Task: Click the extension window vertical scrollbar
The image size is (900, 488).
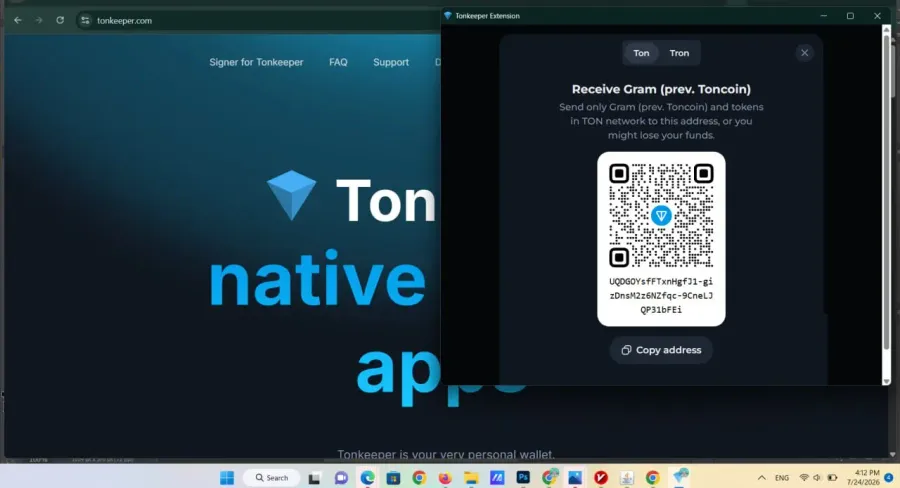Action: tap(887, 205)
